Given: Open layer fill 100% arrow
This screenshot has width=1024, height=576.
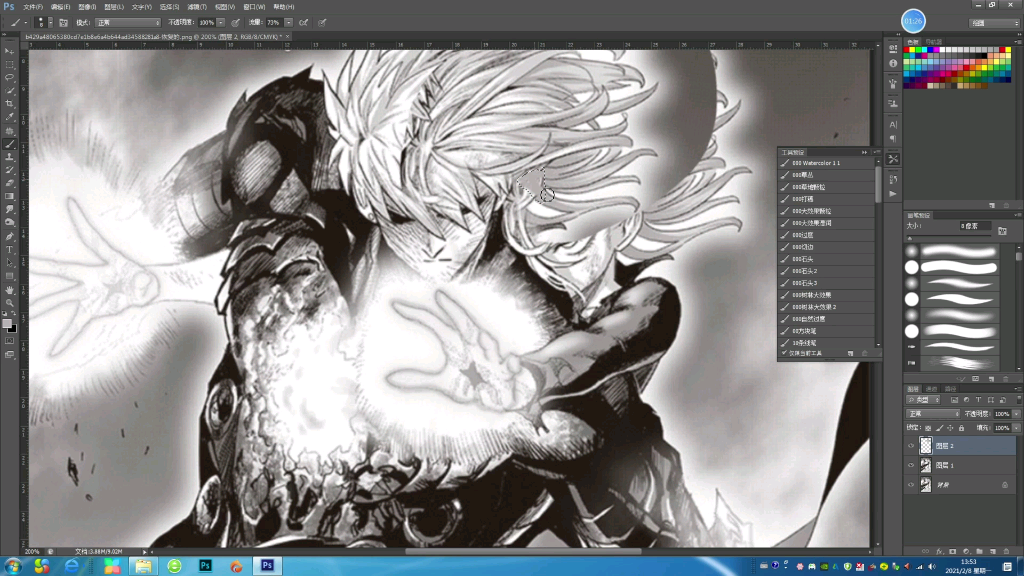Looking at the screenshot, I should 1016,428.
